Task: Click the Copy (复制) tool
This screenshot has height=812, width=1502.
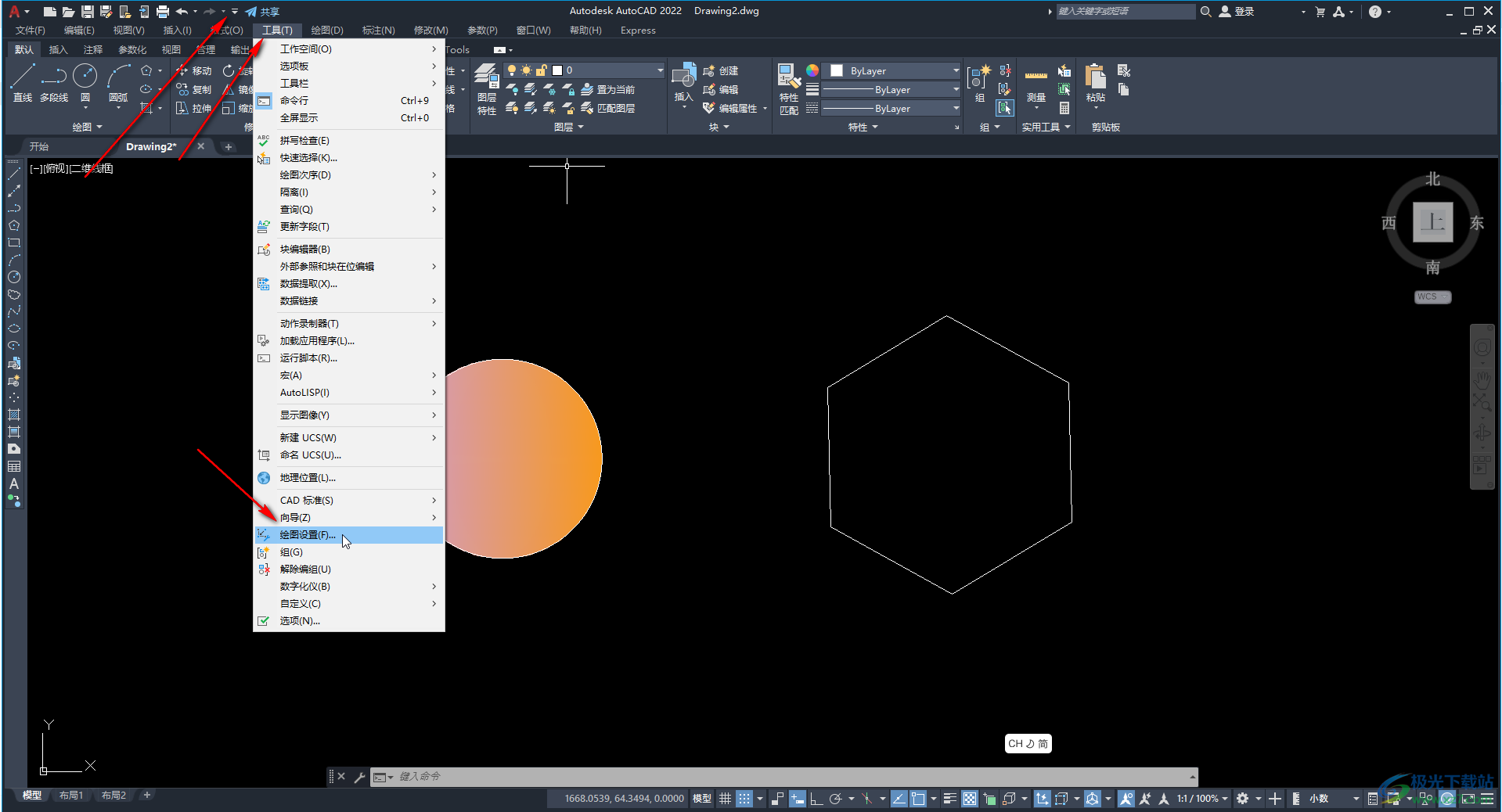Action: coord(194,89)
